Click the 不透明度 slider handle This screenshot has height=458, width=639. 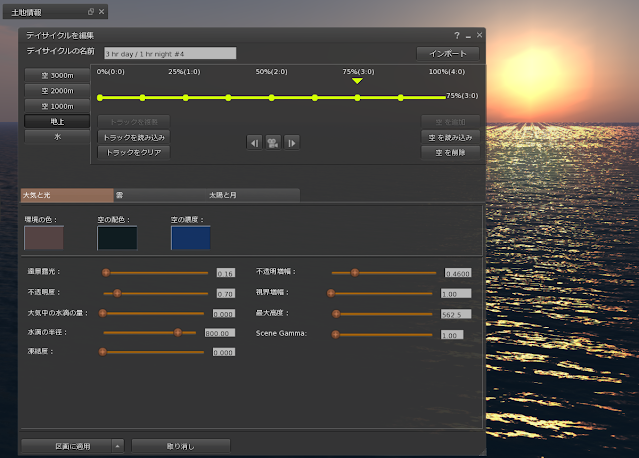click(x=117, y=293)
